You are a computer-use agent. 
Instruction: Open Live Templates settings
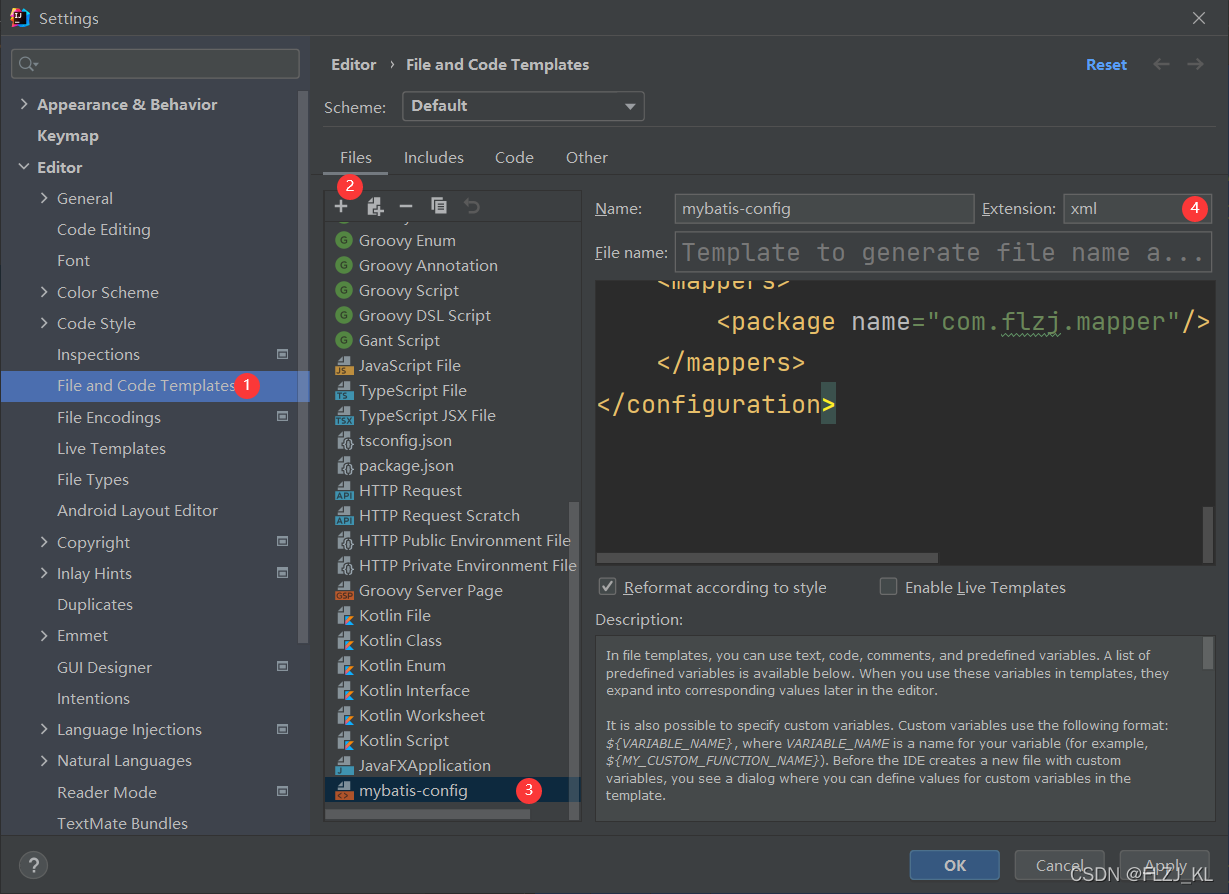pyautogui.click(x=111, y=448)
